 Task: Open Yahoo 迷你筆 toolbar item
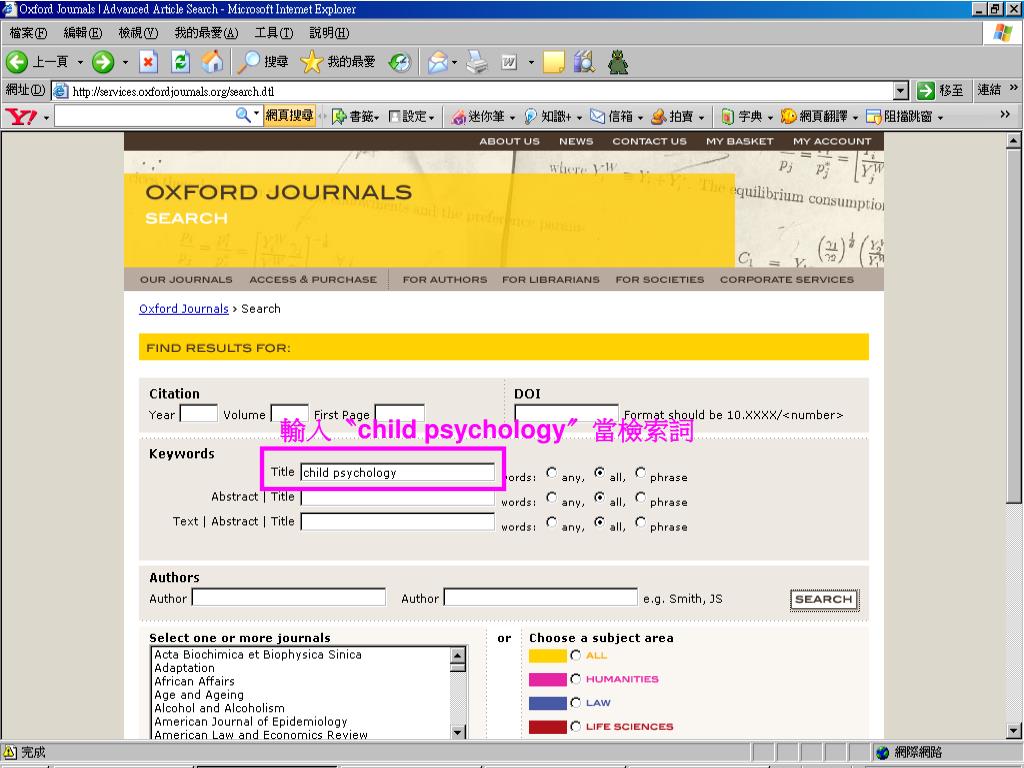tap(483, 116)
